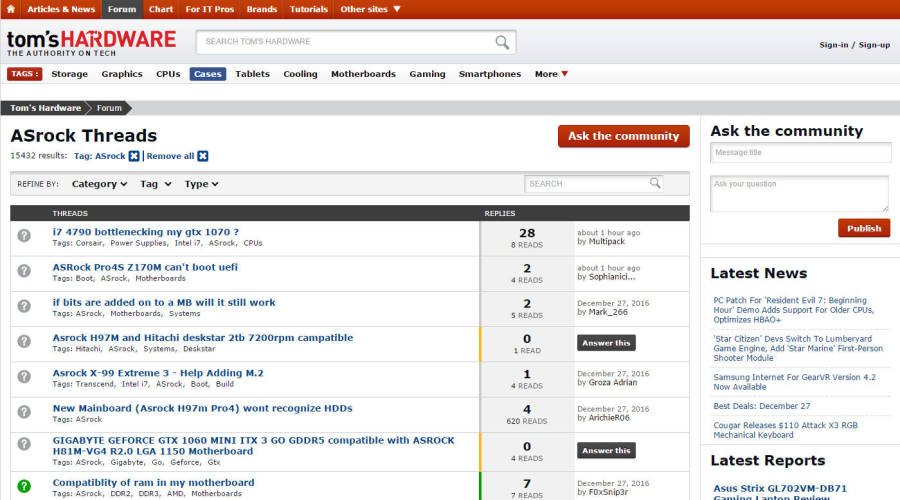Click question icon for ASRock Pro4S thread
This screenshot has height=500, width=900.
pyautogui.click(x=24, y=270)
